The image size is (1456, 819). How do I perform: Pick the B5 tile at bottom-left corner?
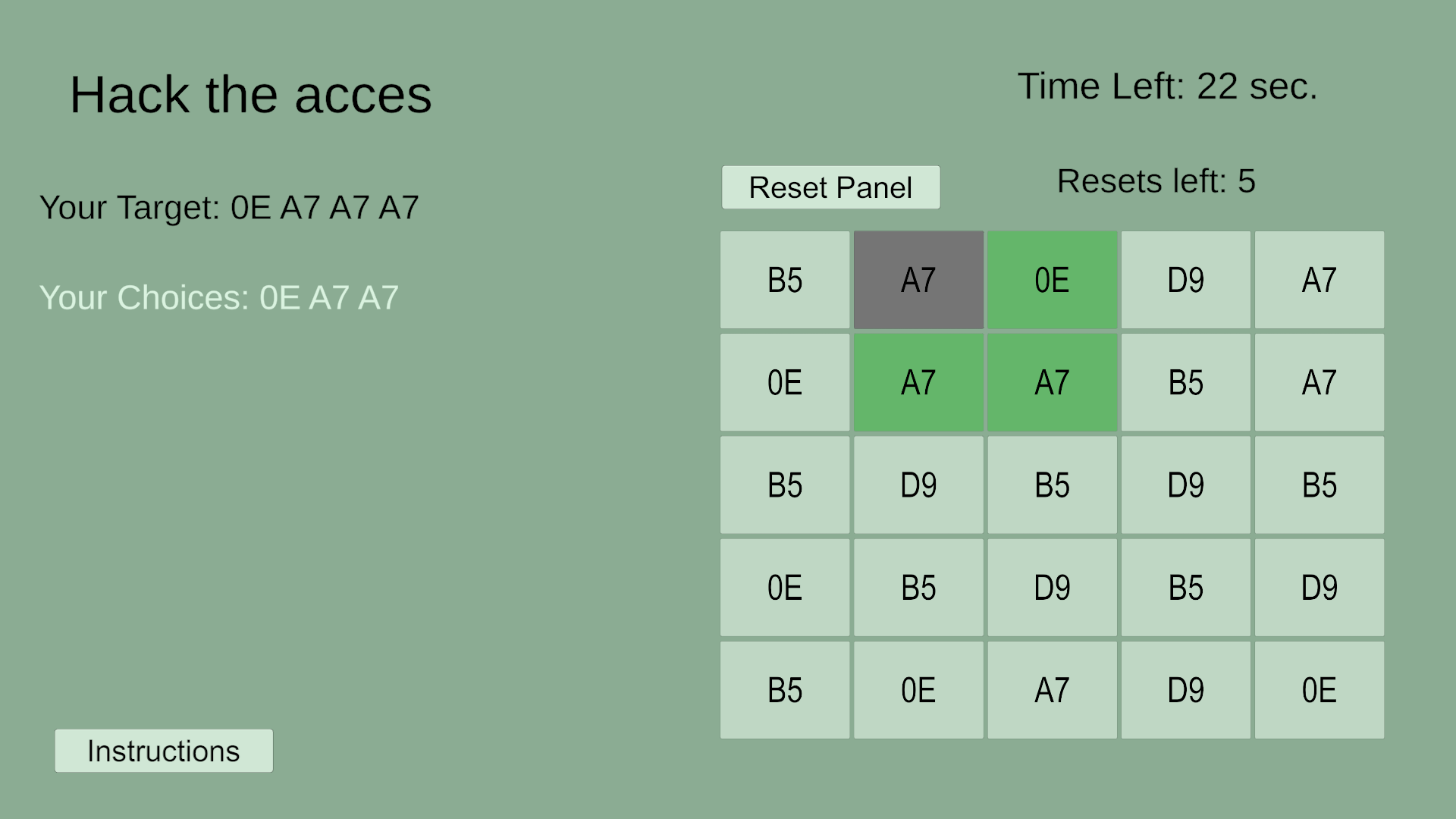(x=785, y=690)
